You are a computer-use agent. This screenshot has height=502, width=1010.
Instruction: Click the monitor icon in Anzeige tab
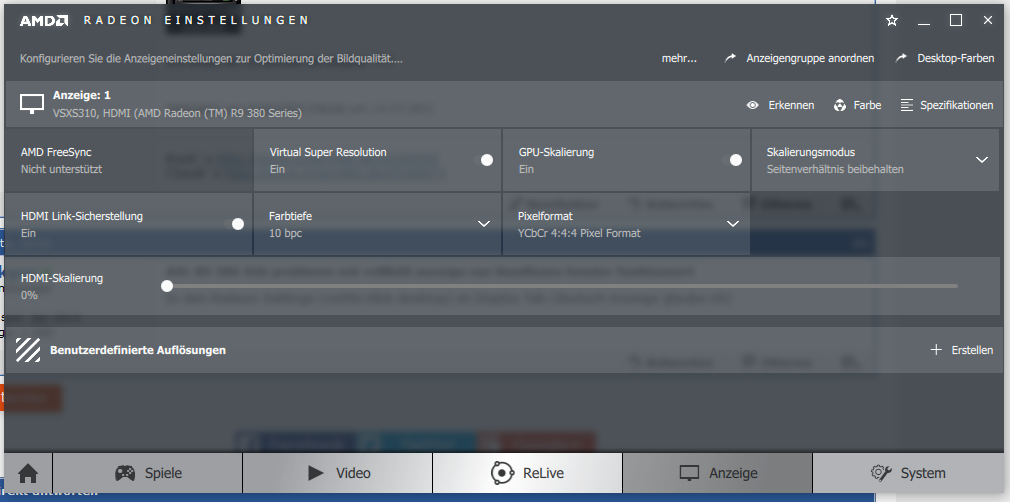point(689,473)
